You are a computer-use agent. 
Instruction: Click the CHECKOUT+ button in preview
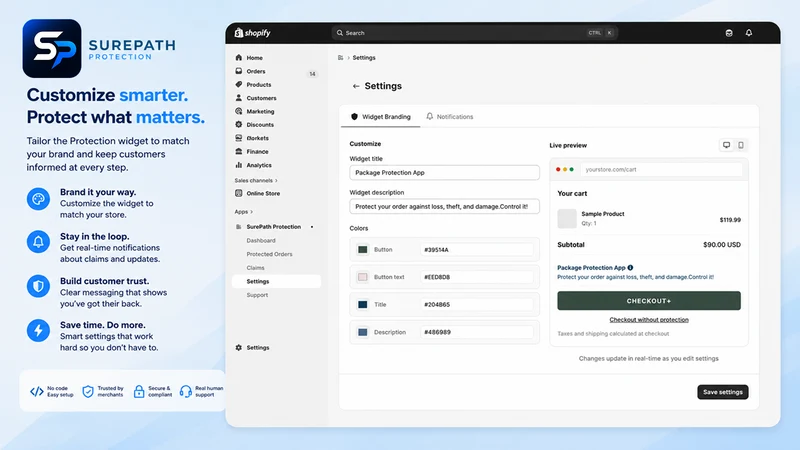[648, 301]
